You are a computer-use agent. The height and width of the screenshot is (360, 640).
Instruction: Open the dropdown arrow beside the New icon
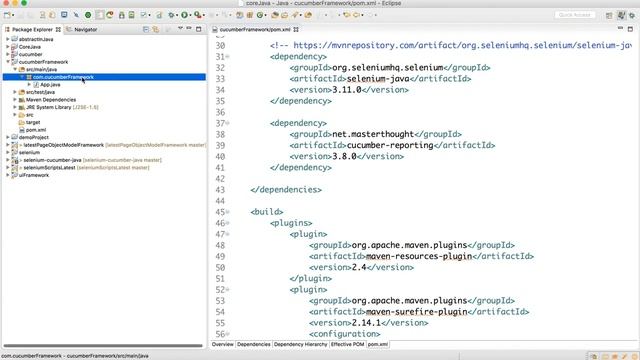(13, 16)
